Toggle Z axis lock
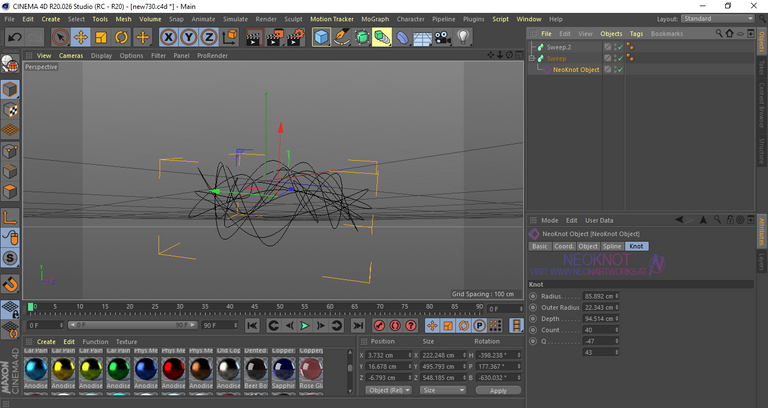 point(209,37)
